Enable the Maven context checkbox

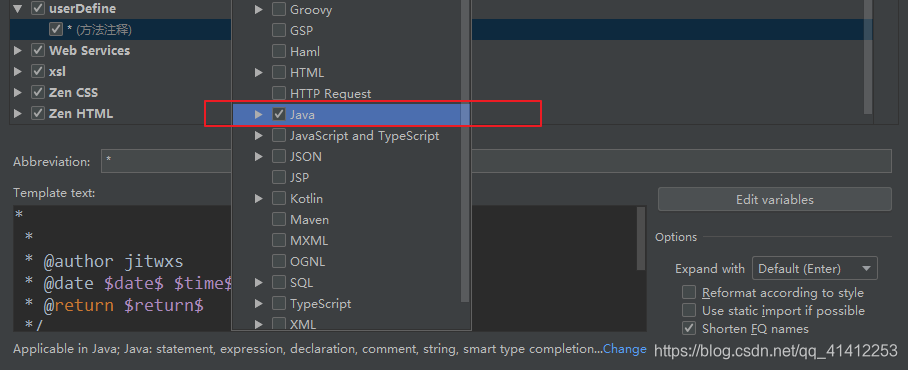pos(279,219)
